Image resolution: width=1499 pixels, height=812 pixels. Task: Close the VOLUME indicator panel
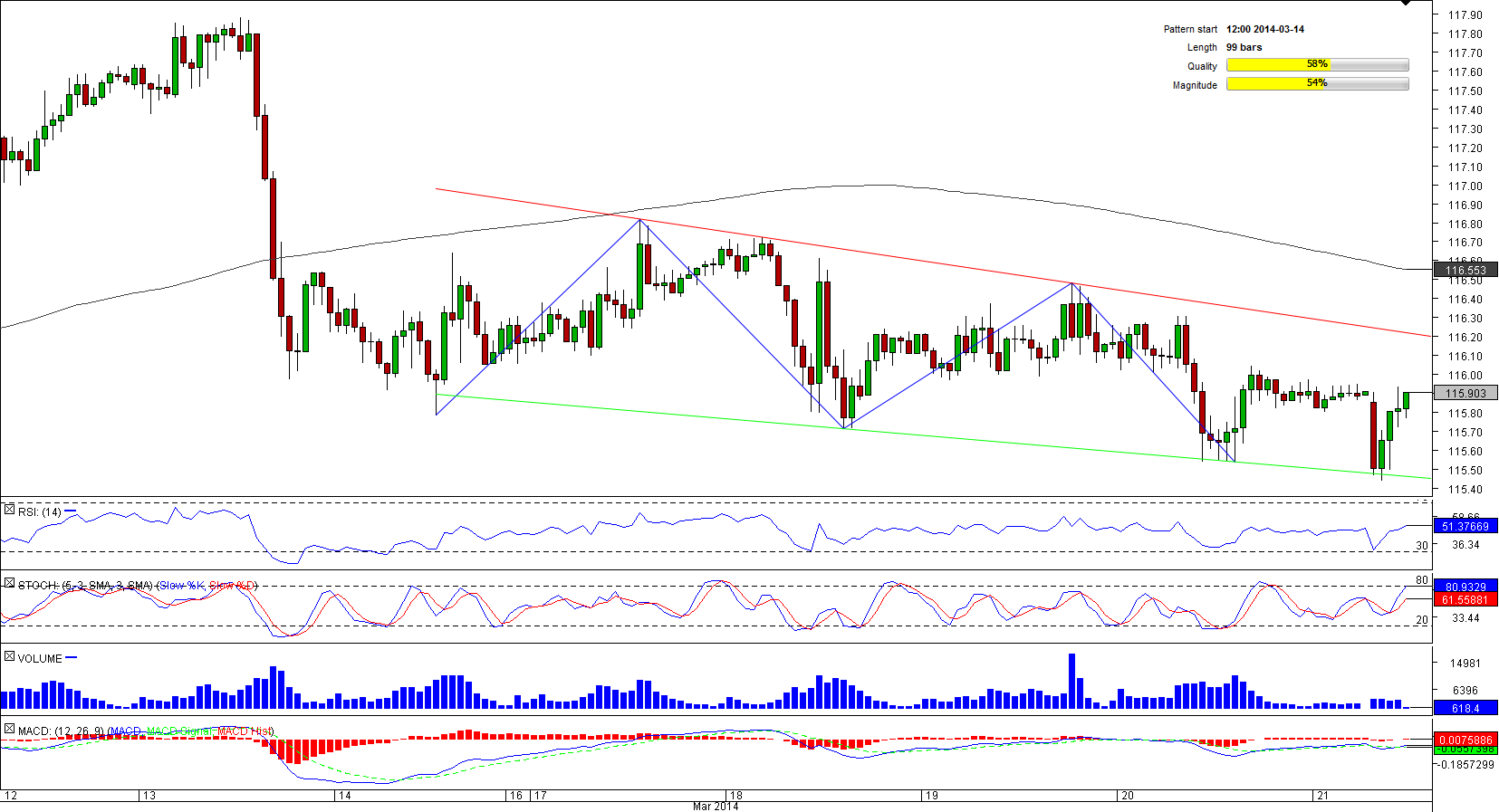coord(9,656)
